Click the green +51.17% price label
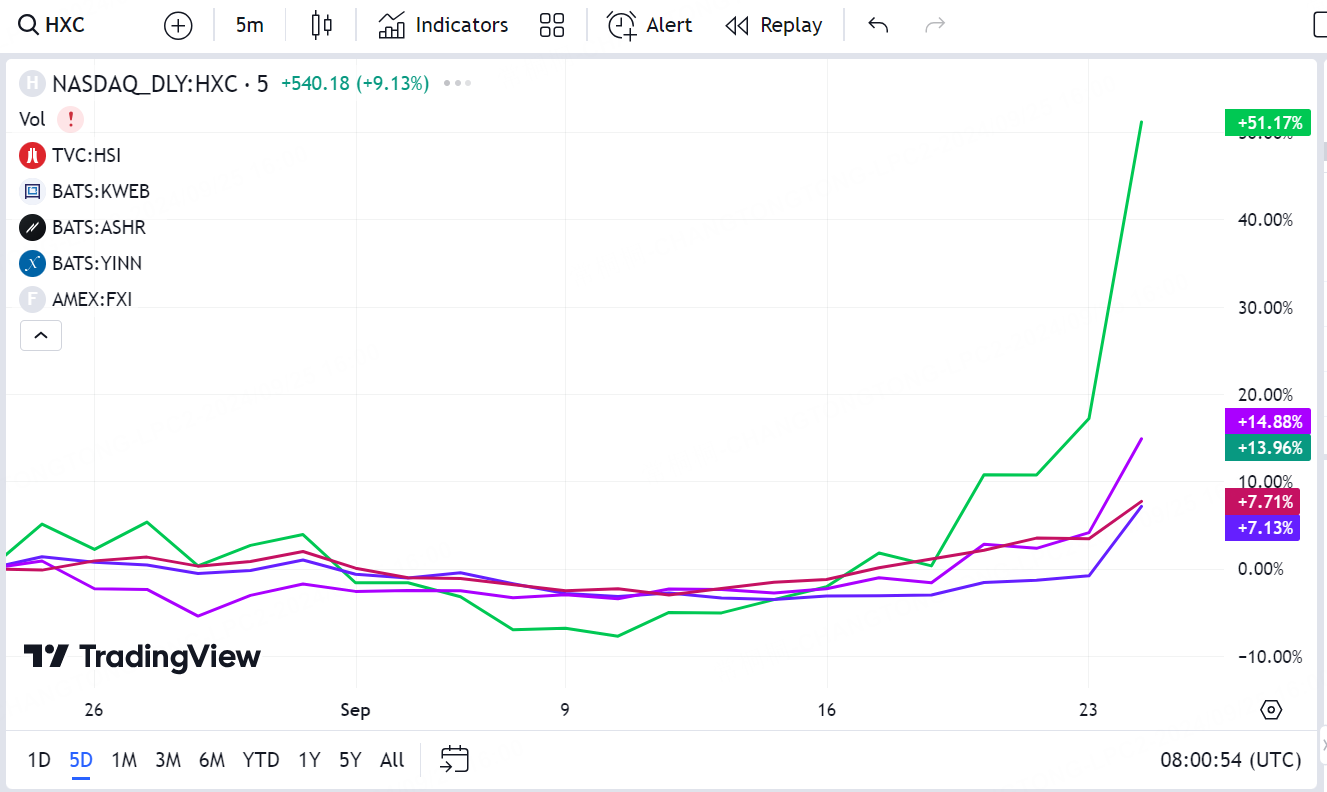The image size is (1327, 792). pos(1267,123)
